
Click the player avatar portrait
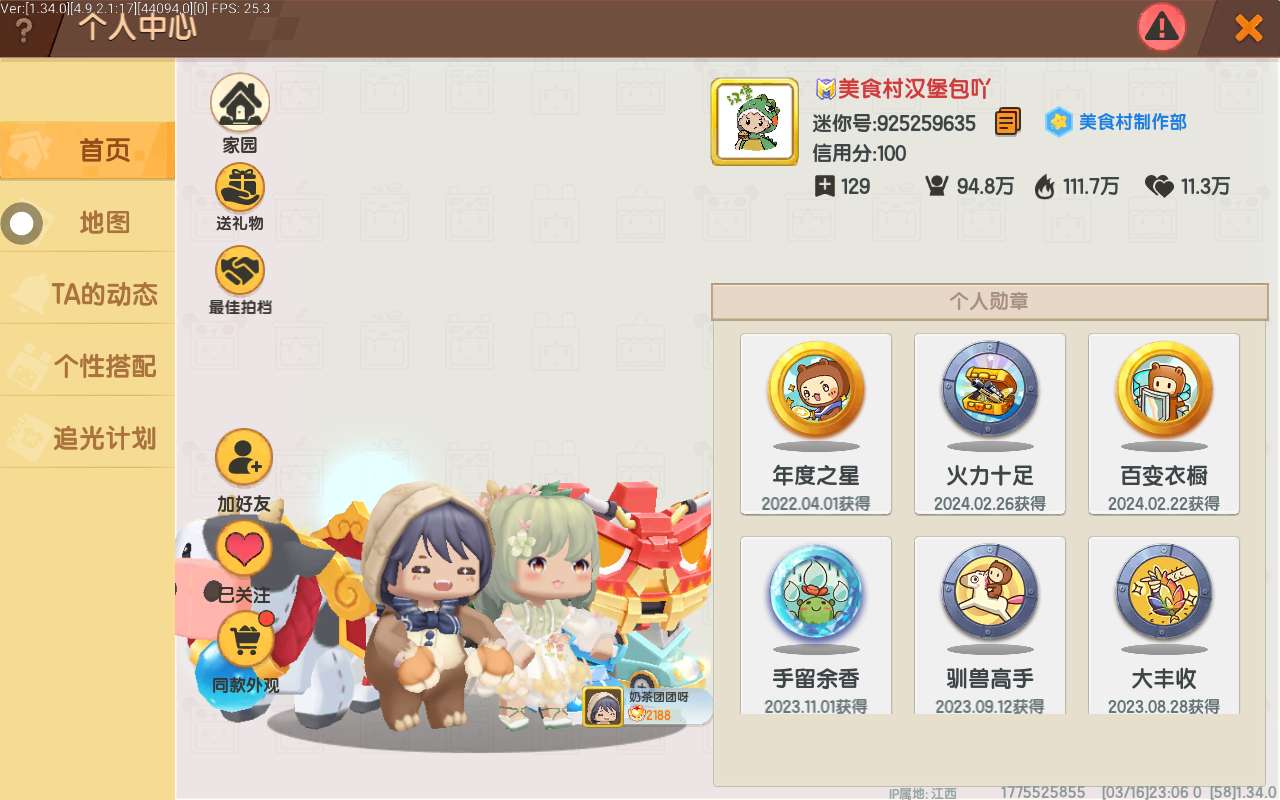[754, 122]
